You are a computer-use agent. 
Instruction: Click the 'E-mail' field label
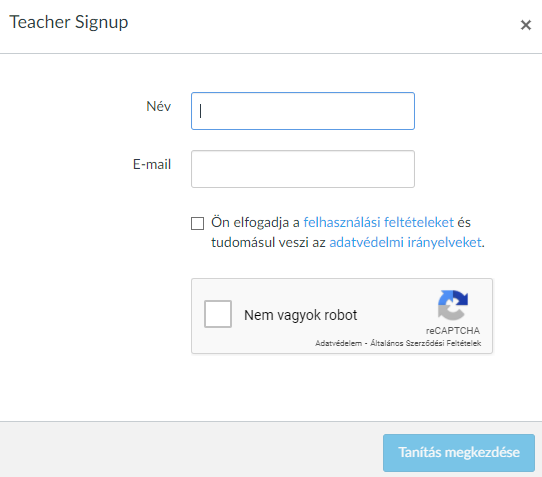pos(152,164)
